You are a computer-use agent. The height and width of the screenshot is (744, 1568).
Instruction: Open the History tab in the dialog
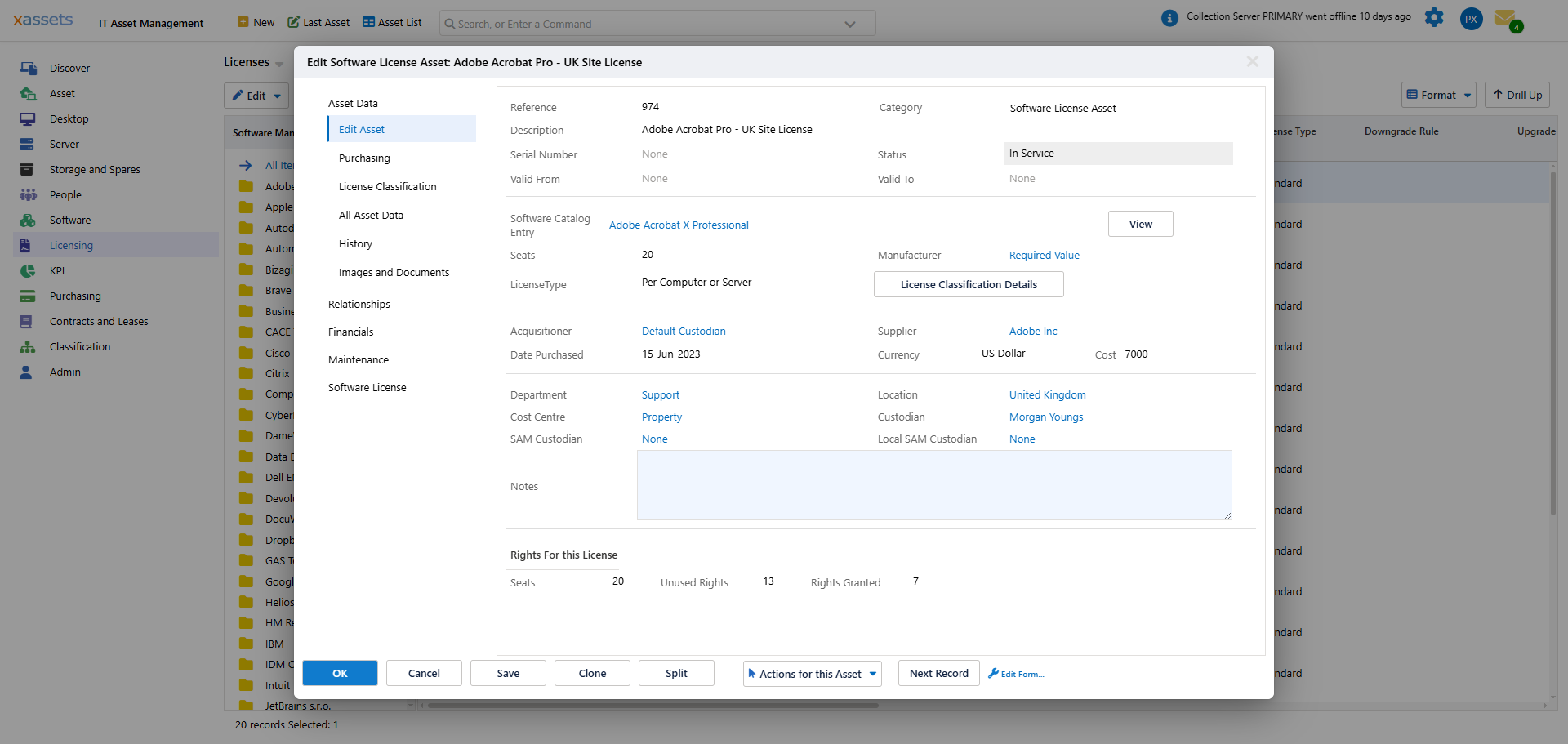pos(355,243)
